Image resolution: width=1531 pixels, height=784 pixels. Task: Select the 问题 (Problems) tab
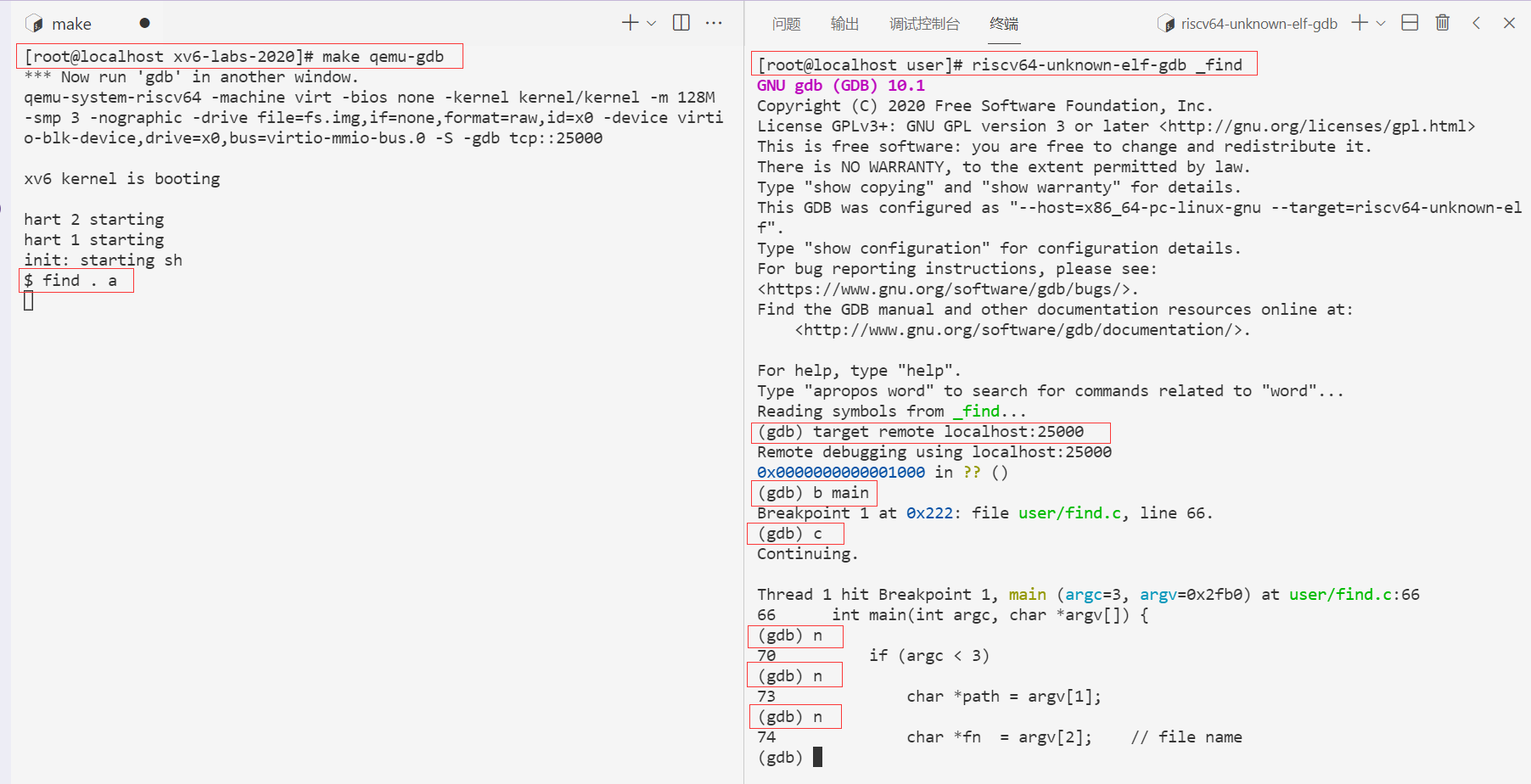pyautogui.click(x=786, y=23)
